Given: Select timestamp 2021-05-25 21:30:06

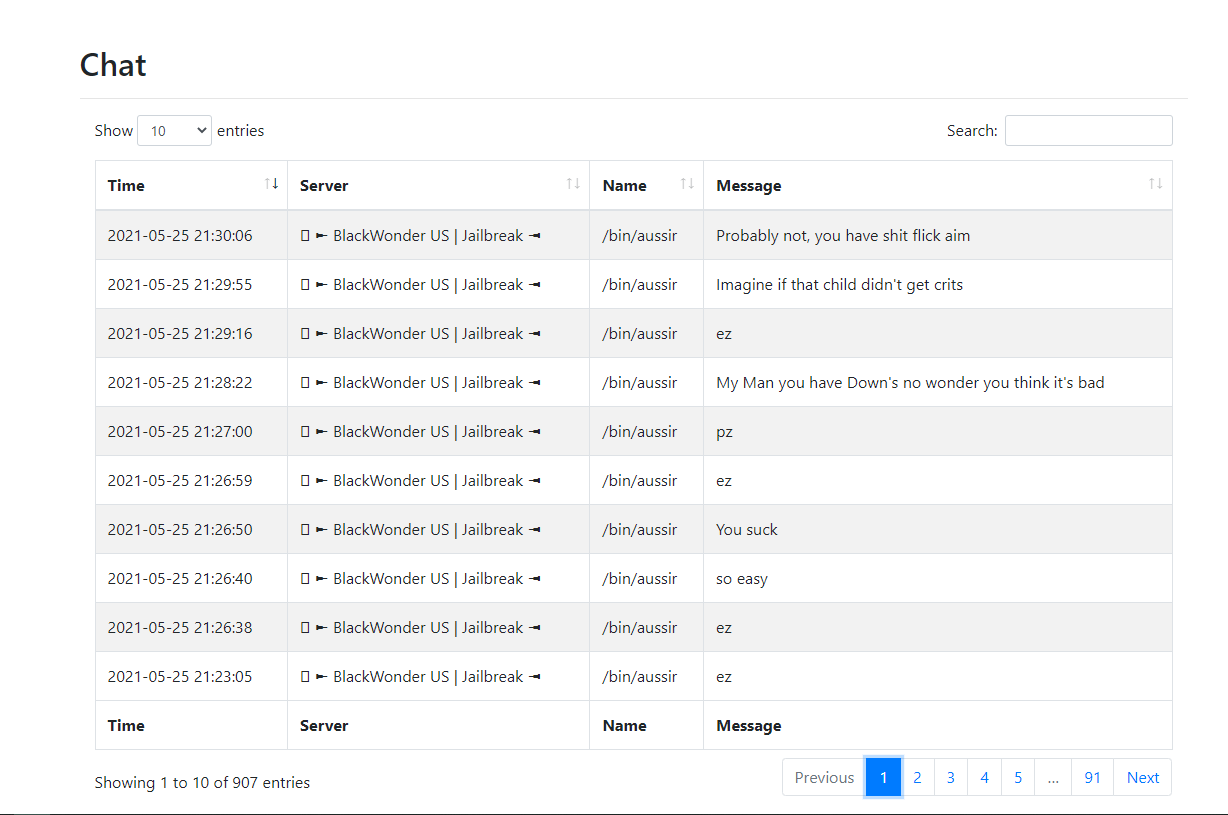Looking at the screenshot, I should pyautogui.click(x=180, y=236).
